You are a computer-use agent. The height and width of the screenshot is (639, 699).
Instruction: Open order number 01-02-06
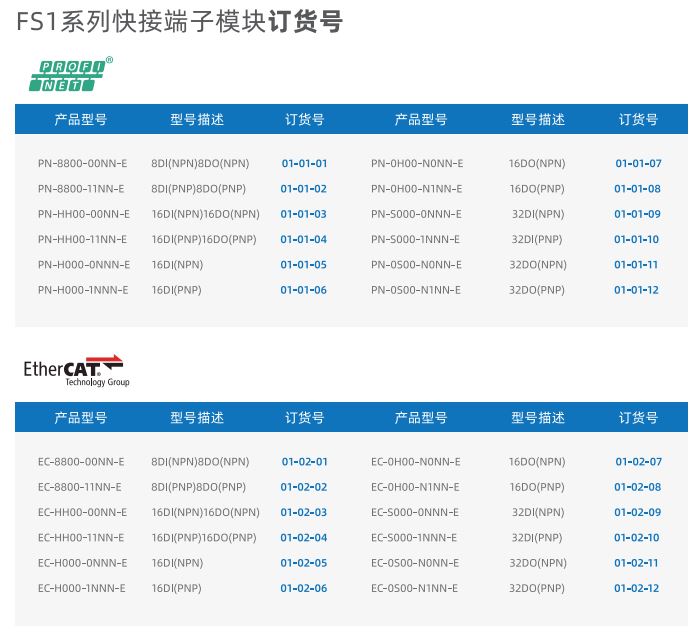click(304, 588)
